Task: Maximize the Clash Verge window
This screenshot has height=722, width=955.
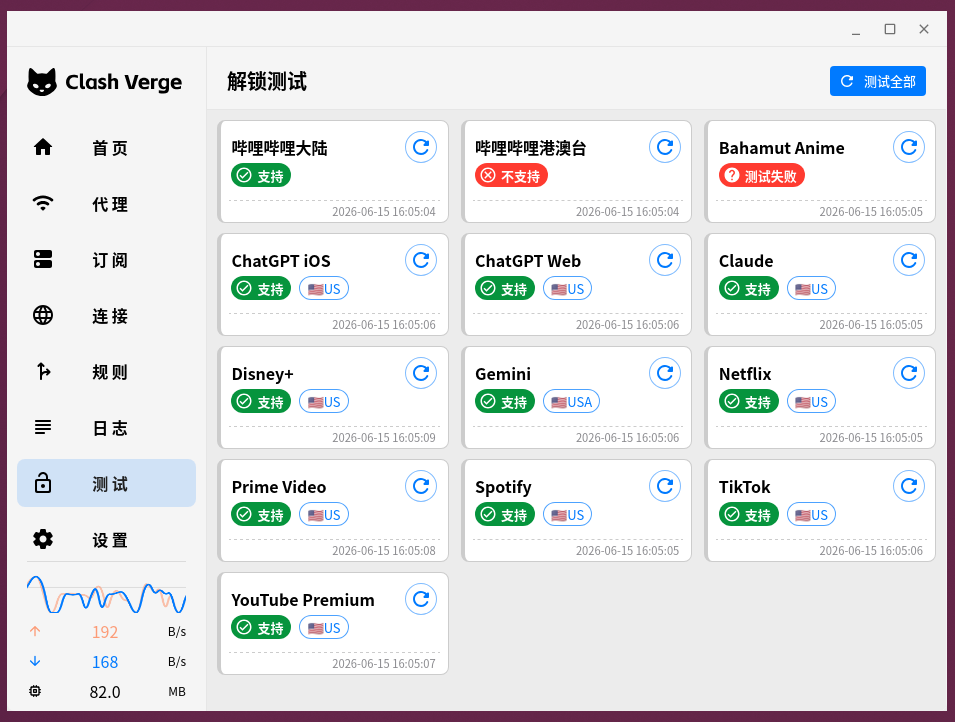Action: tap(890, 29)
